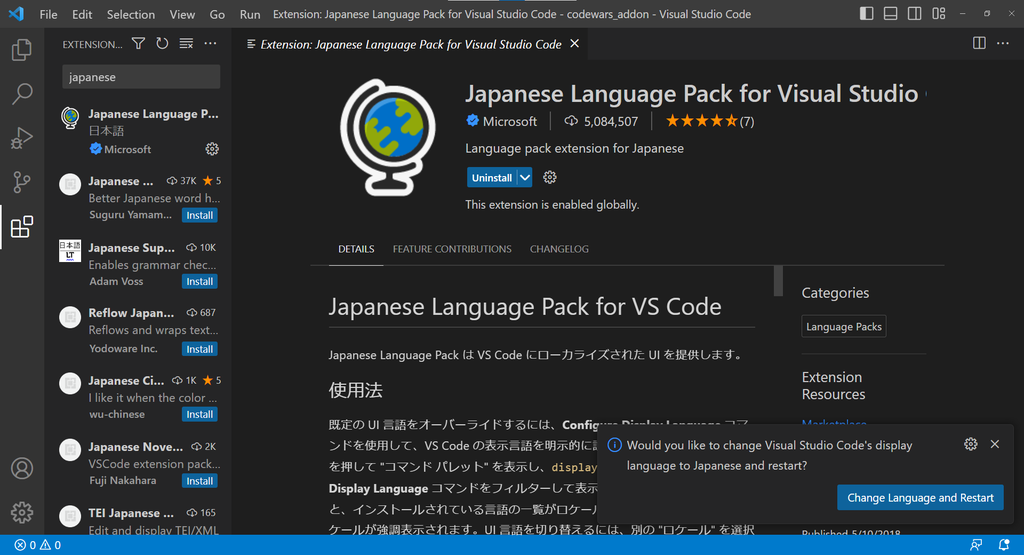Switch to the Feature Contributions tab
This screenshot has height=555, width=1024.
tap(451, 249)
